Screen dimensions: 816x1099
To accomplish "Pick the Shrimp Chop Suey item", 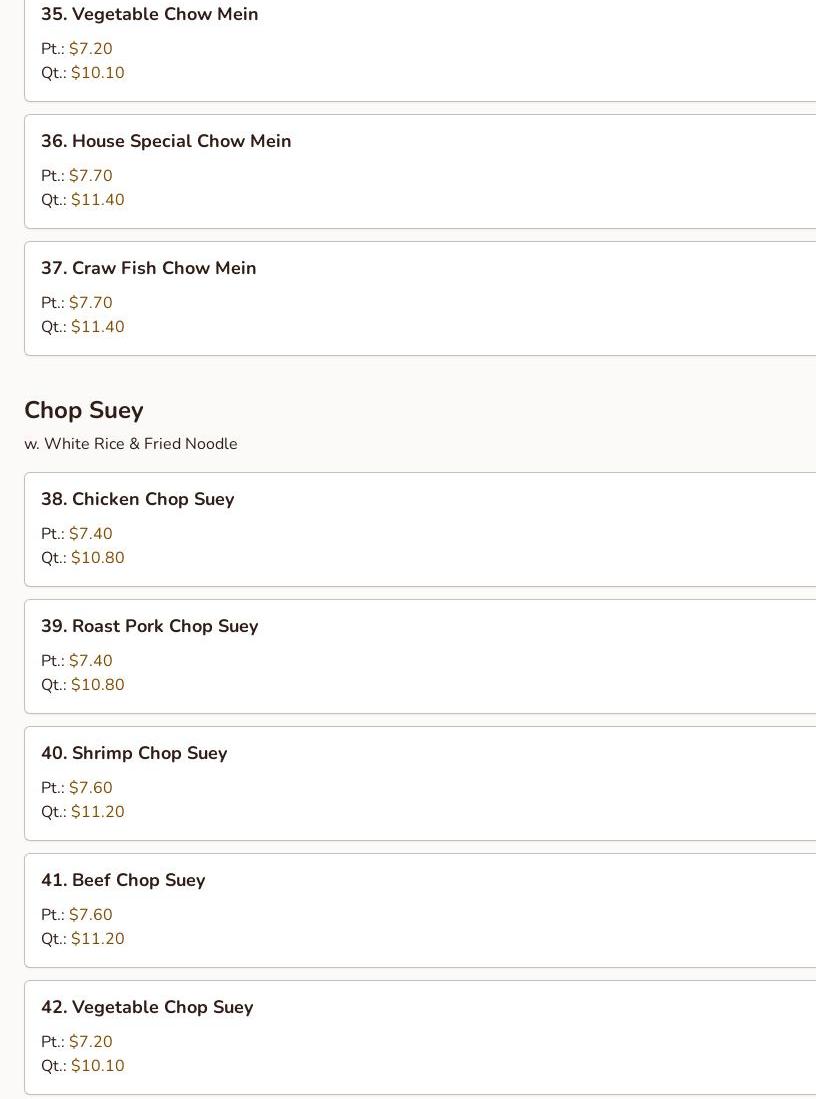I will pyautogui.click(x=134, y=753).
